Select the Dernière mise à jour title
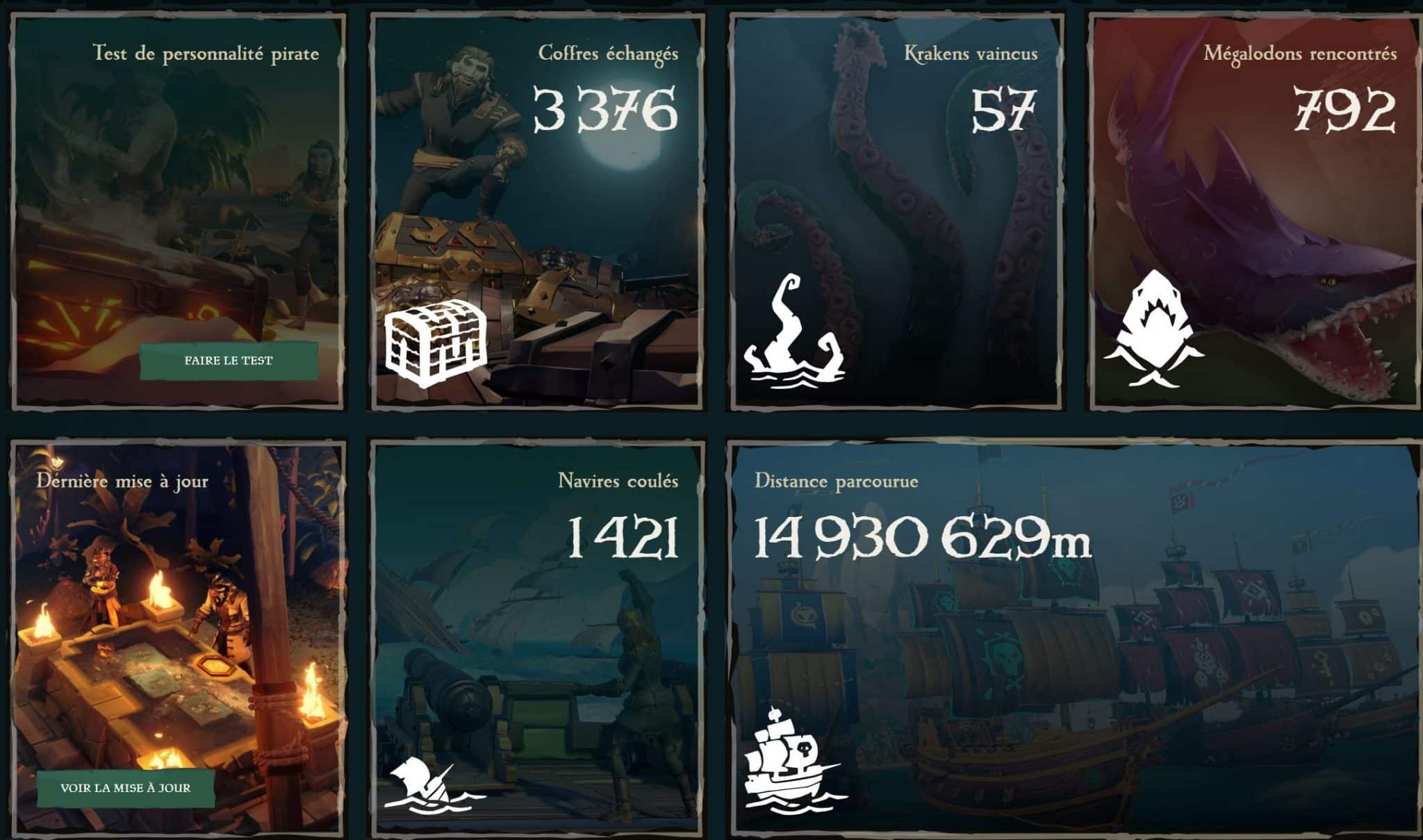 click(x=122, y=481)
